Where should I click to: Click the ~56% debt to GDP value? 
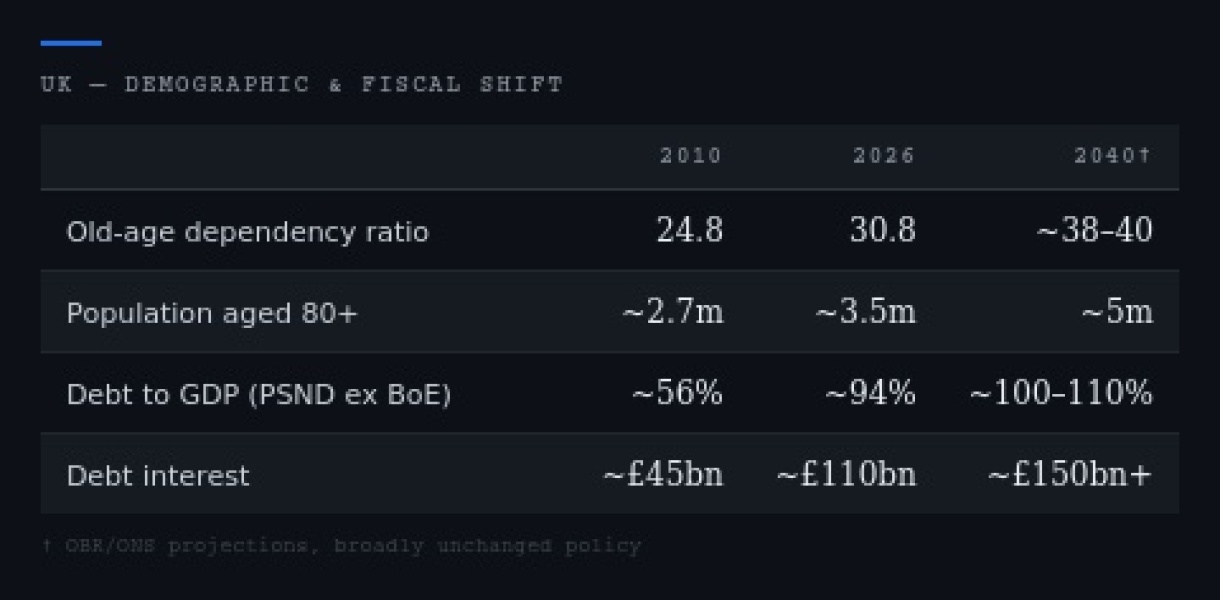pyautogui.click(x=677, y=393)
